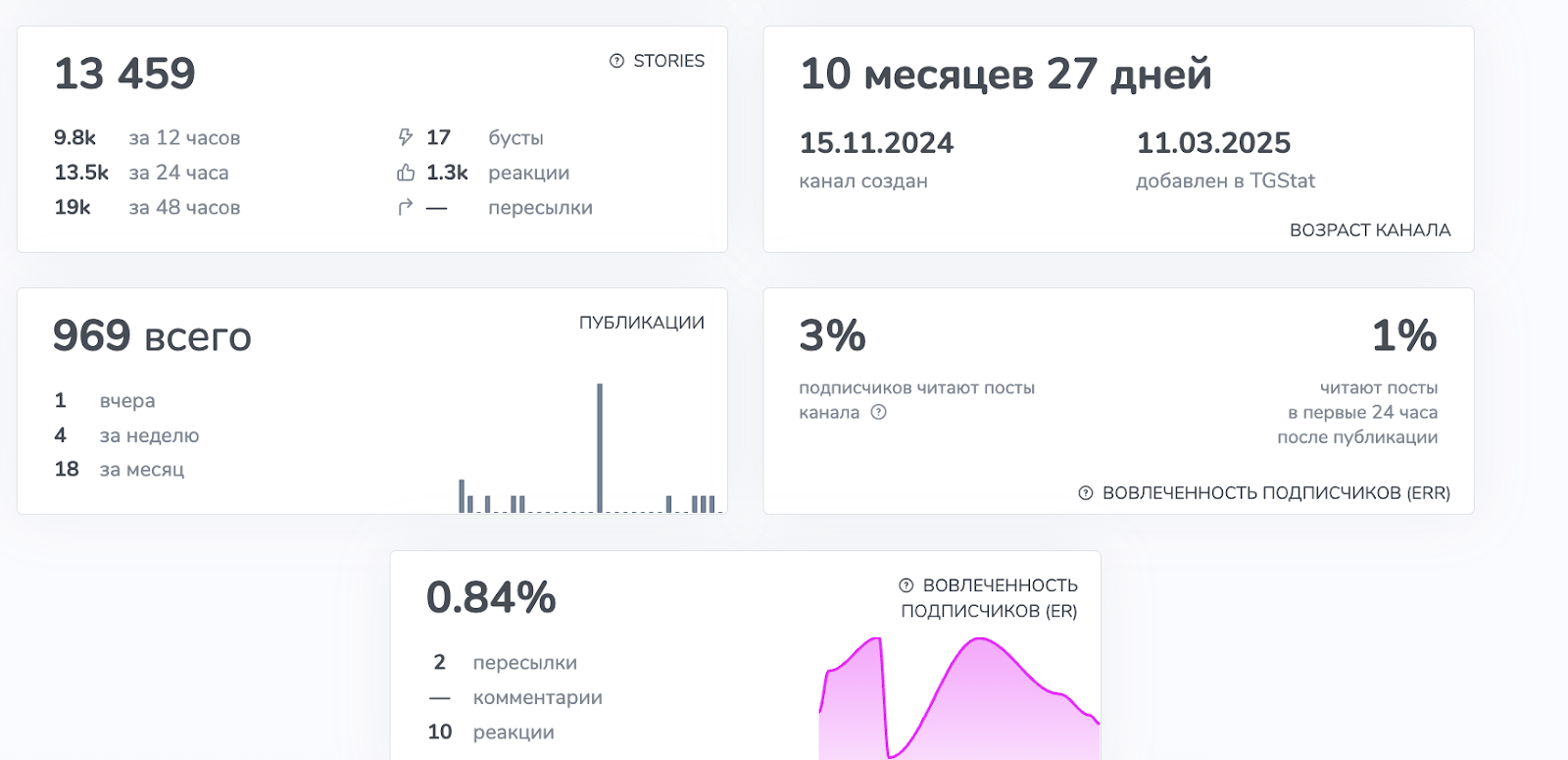Click the 3% subscribers reading value
The width and height of the screenshot is (1568, 760).
tap(832, 336)
